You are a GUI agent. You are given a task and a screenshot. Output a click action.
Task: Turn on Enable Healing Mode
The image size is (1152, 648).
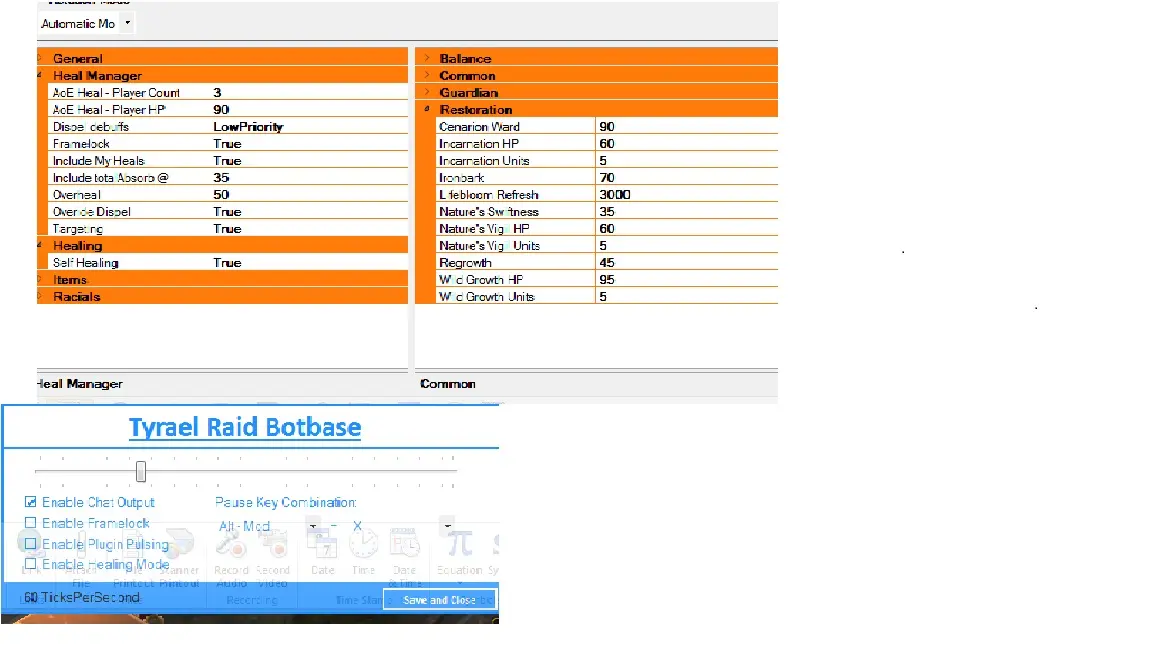click(31, 564)
